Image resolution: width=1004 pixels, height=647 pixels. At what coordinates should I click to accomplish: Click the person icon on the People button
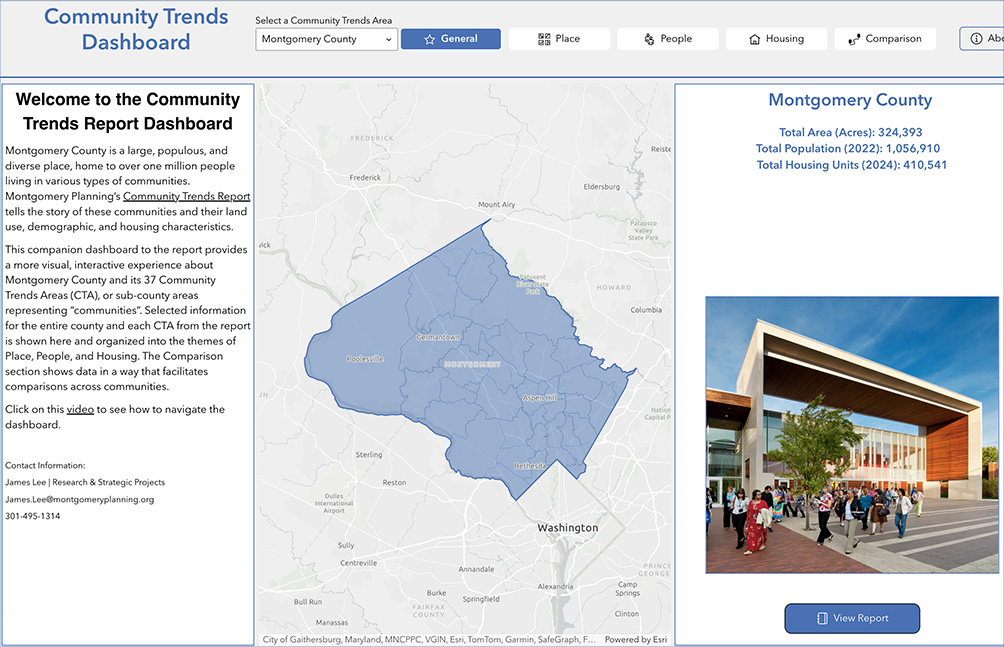pyautogui.click(x=649, y=38)
